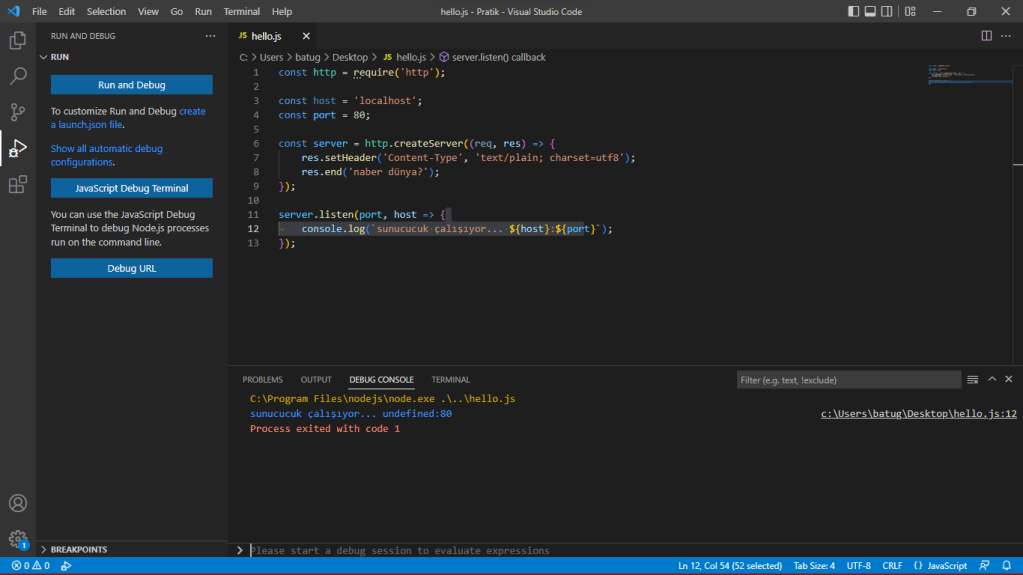The height and width of the screenshot is (575, 1023).
Task: Click the debug console Filter input field
Action: (x=848, y=380)
